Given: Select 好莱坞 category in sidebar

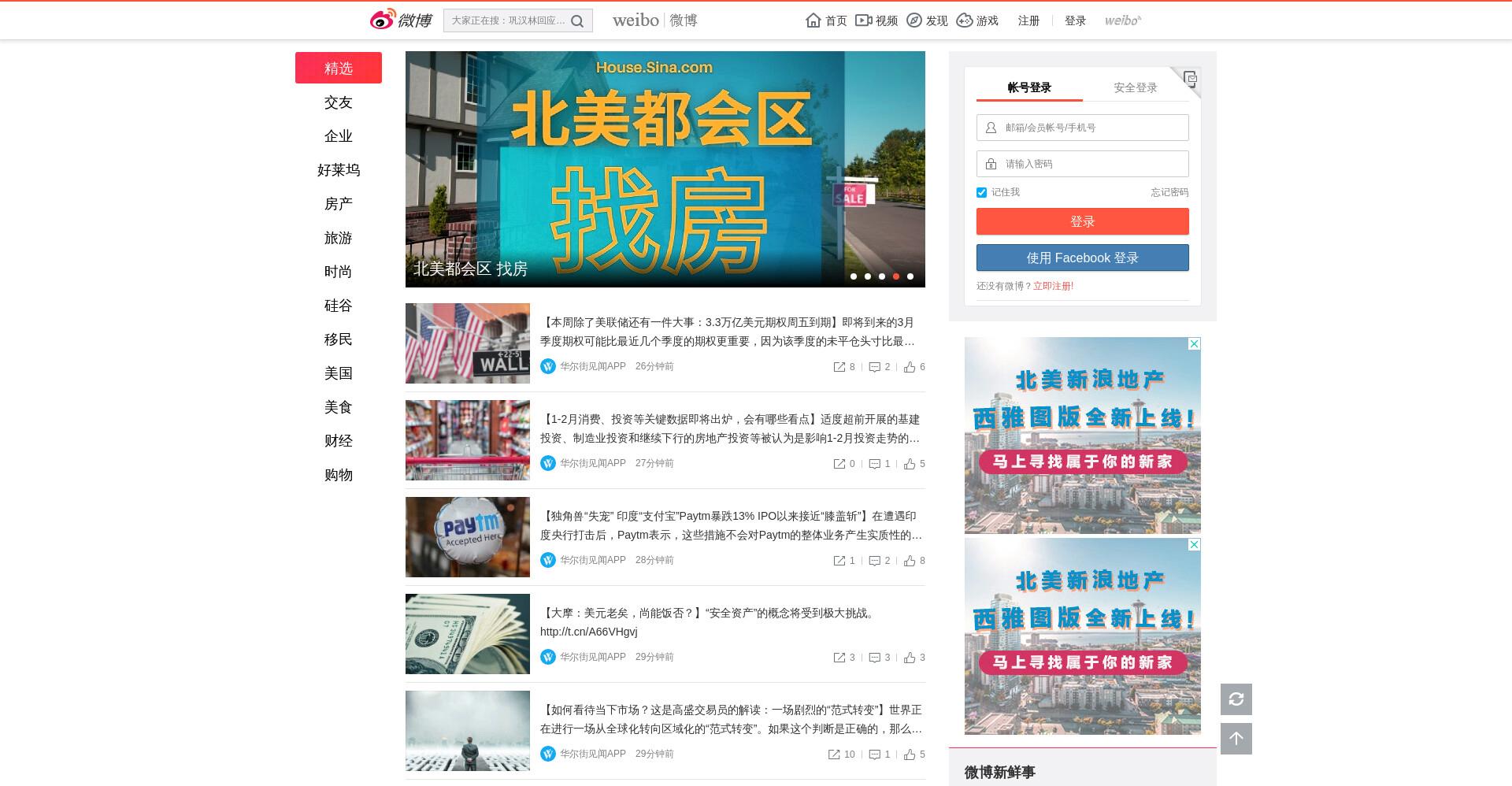Looking at the screenshot, I should coord(339,170).
